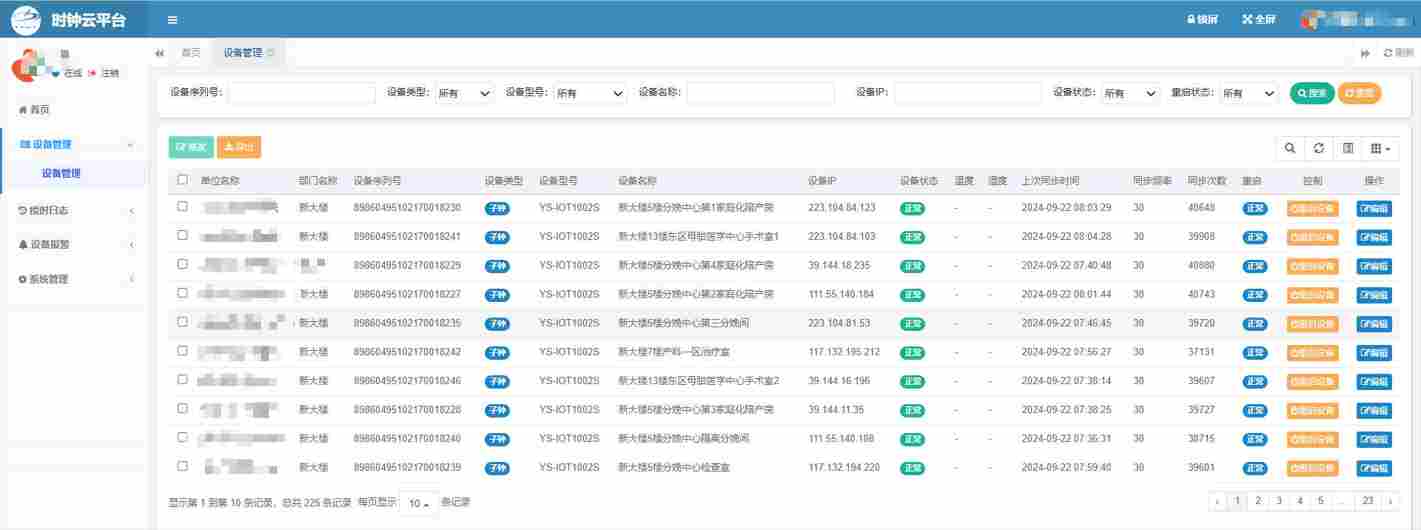Click the table search magnifier icon

point(1290,148)
